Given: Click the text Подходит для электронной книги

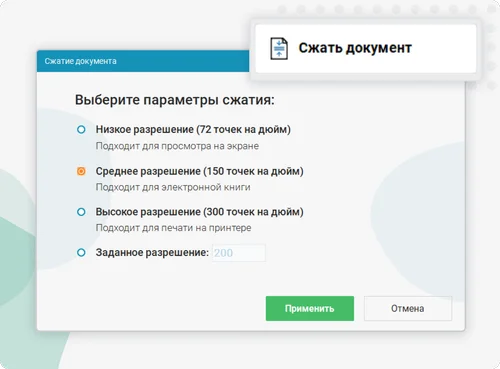Looking at the screenshot, I should (x=173, y=187).
